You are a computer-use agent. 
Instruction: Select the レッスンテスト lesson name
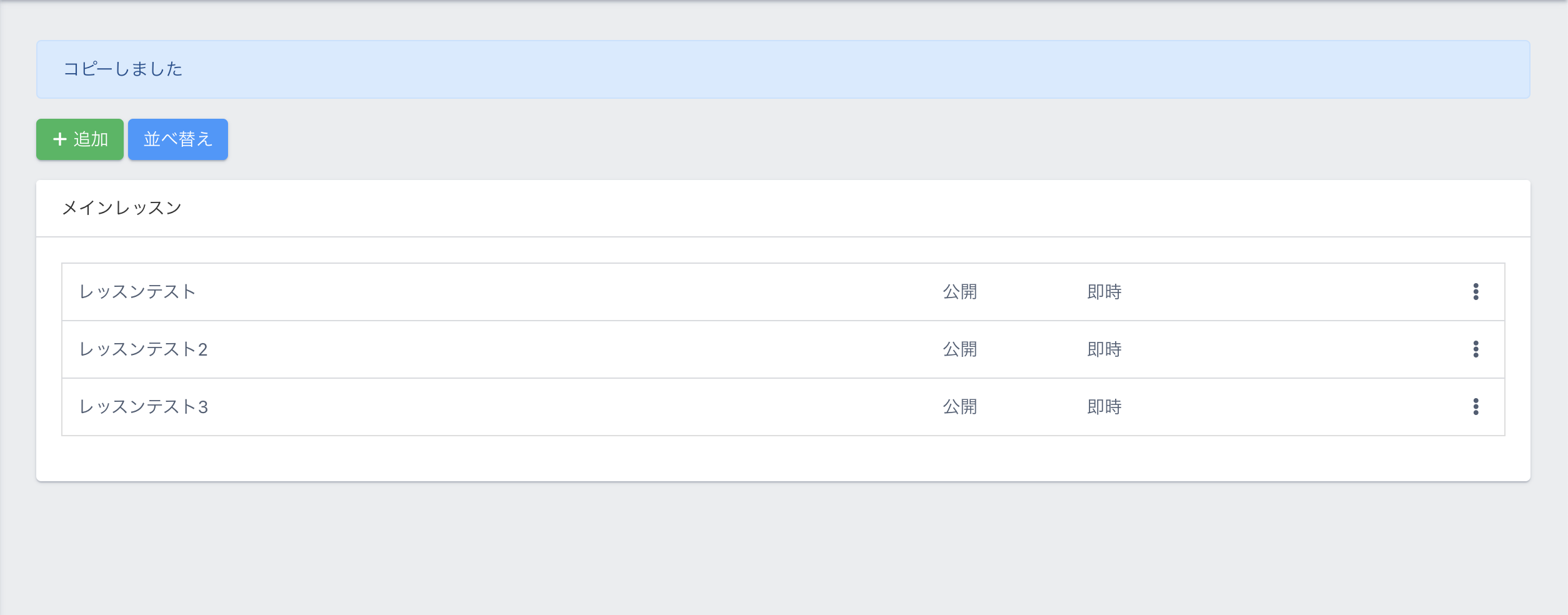[x=137, y=292]
